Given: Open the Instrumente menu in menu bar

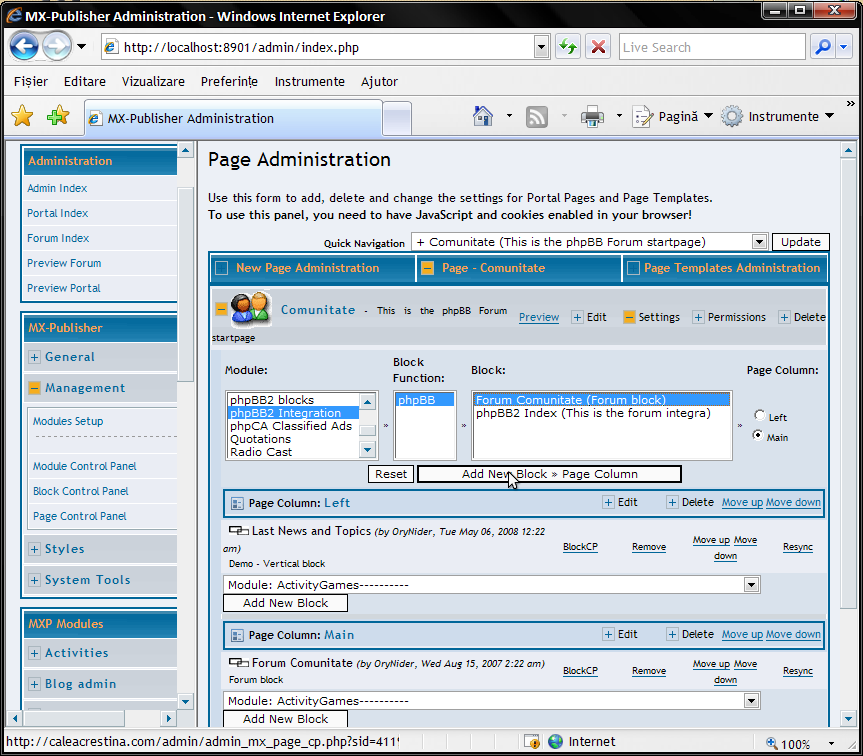Looking at the screenshot, I should [309, 82].
